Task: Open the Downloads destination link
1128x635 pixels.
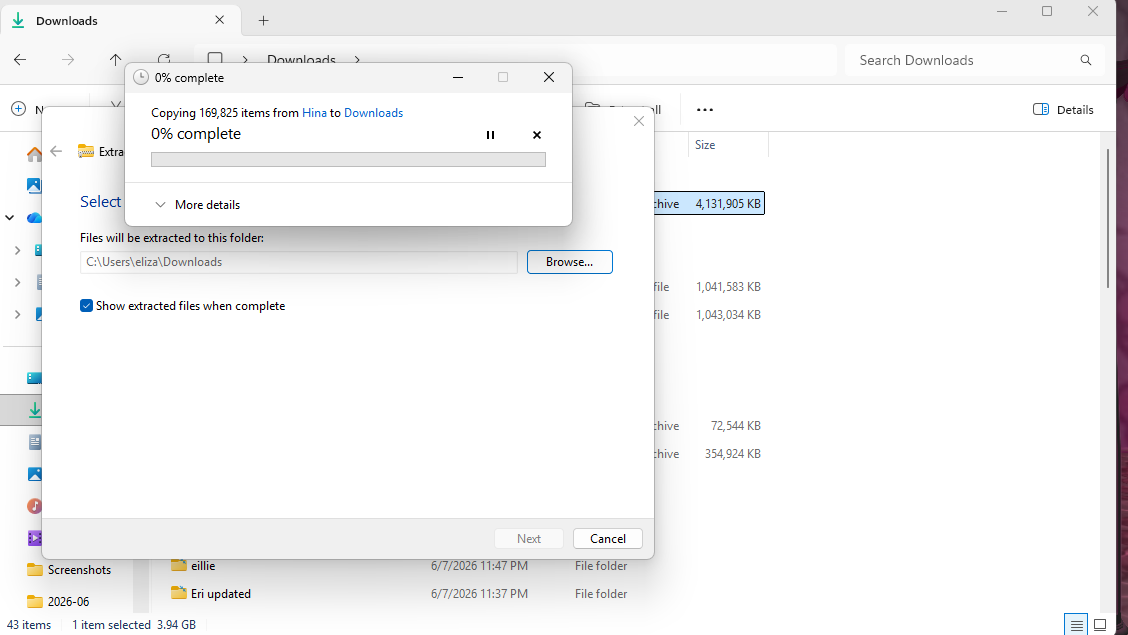Action: (373, 113)
